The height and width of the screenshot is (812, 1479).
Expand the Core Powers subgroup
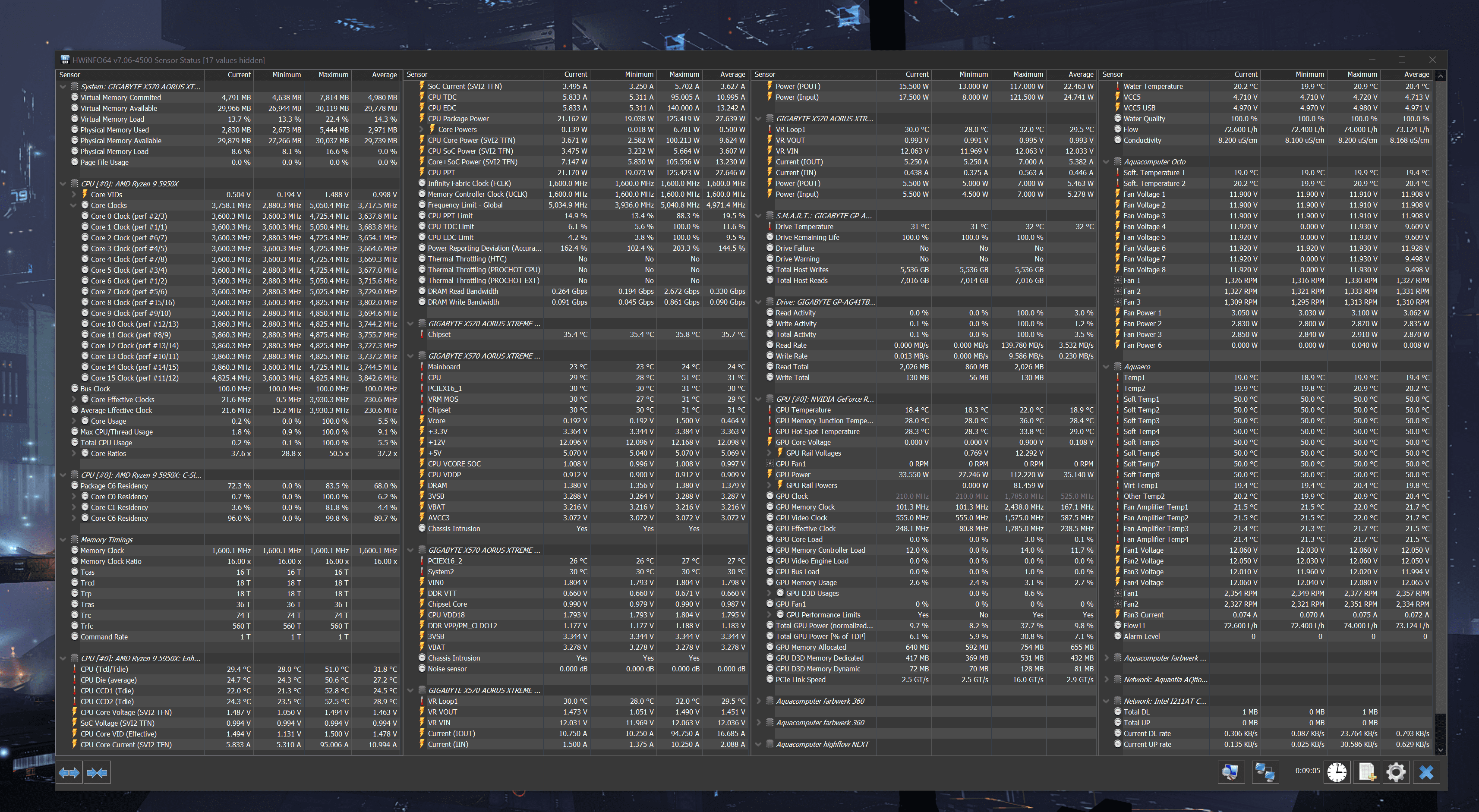point(421,130)
